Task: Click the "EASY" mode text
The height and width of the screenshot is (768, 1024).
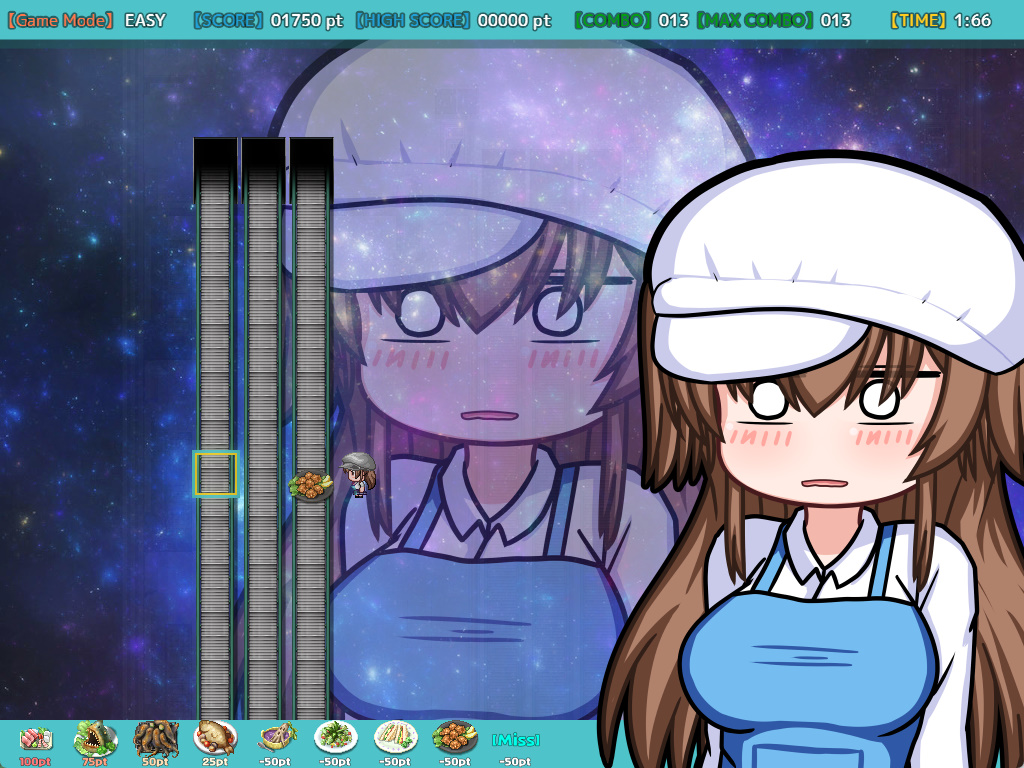Action: pos(145,20)
